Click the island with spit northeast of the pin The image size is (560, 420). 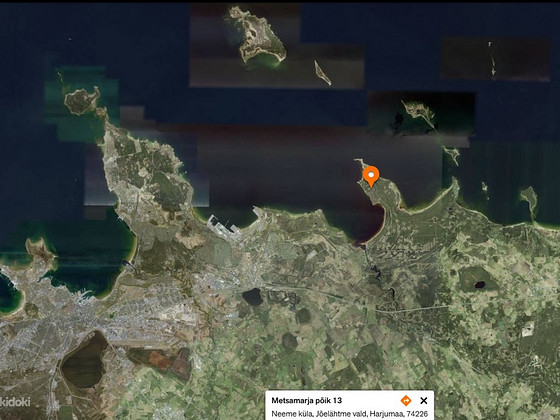(x=419, y=114)
